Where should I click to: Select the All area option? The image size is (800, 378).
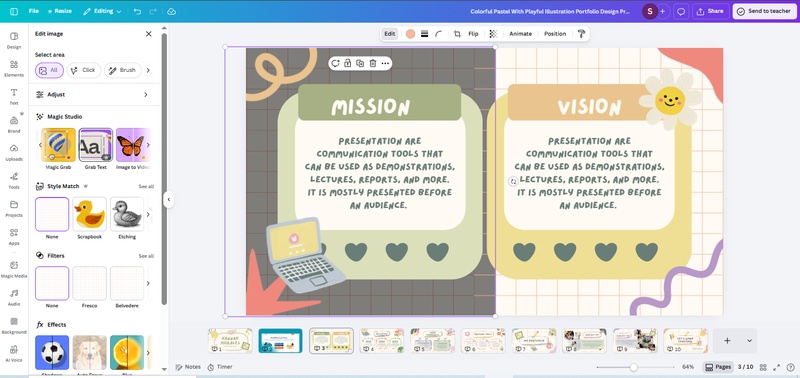pos(49,70)
